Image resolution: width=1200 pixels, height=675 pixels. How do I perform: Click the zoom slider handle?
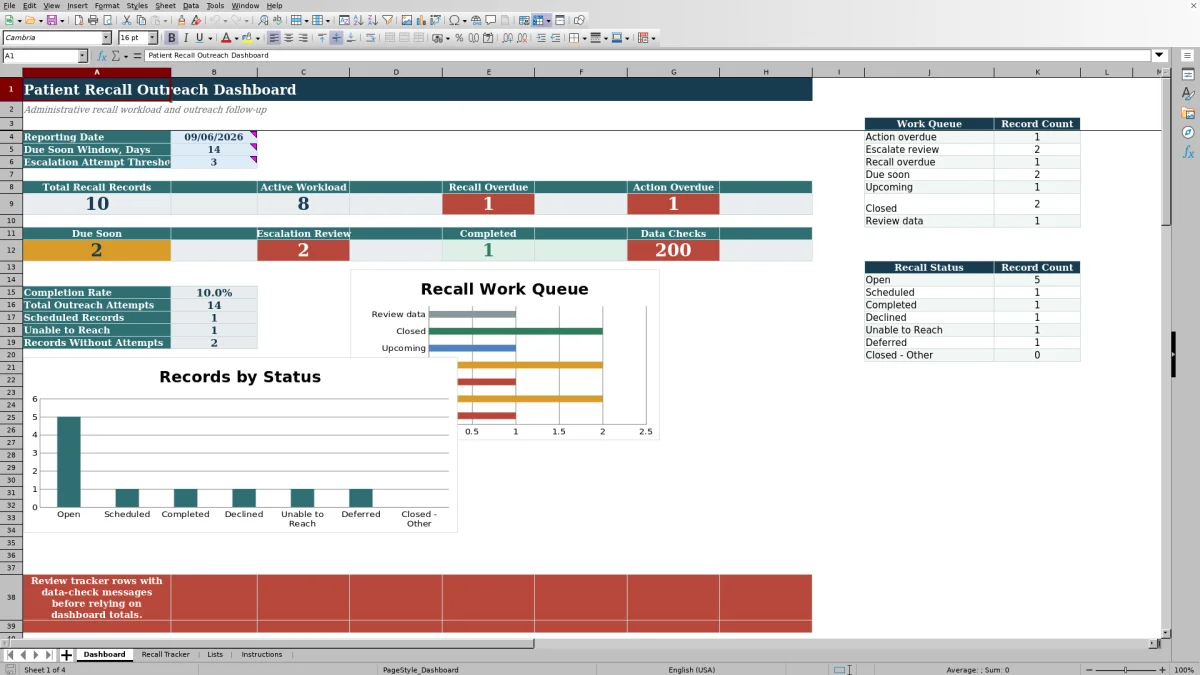(1124, 670)
